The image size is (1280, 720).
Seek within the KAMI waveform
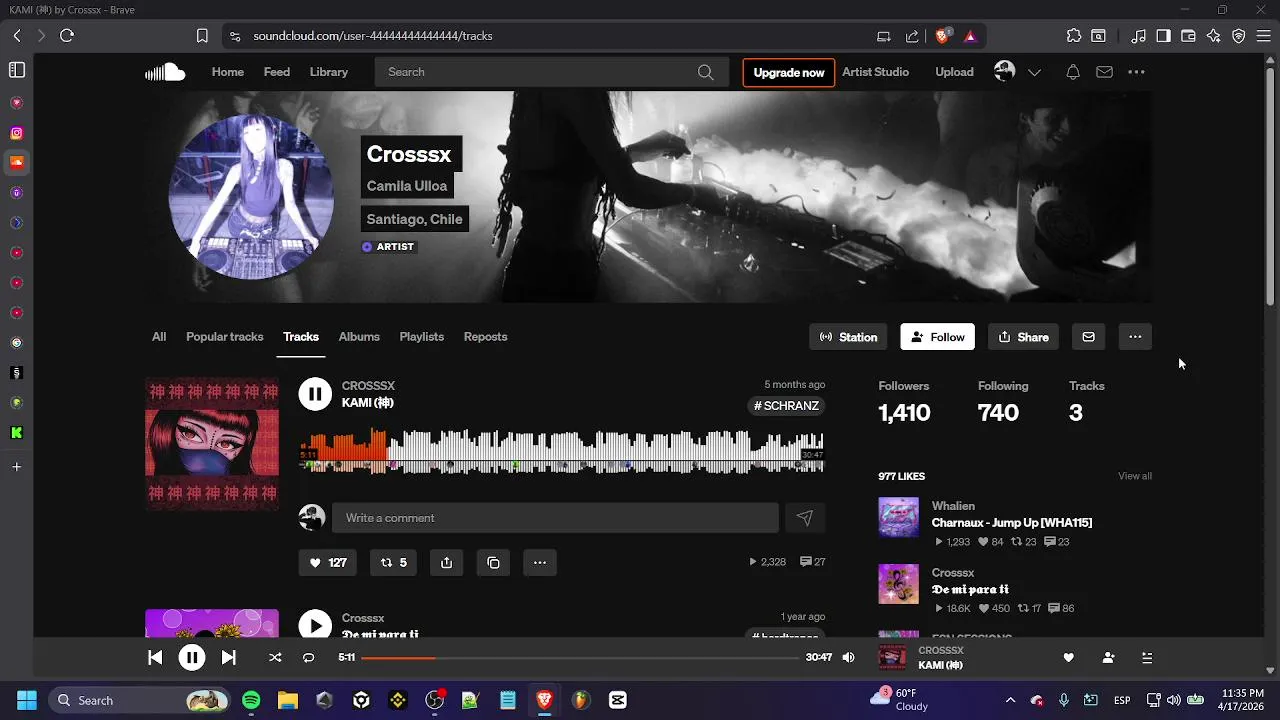click(x=562, y=450)
